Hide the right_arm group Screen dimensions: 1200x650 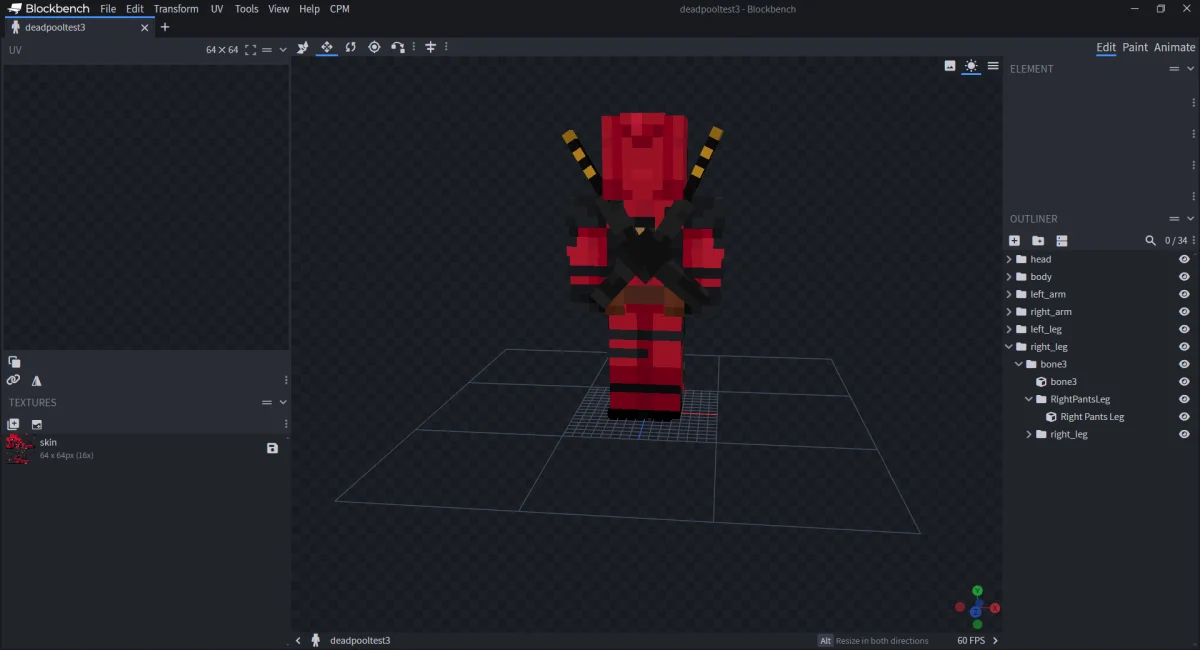click(x=1184, y=312)
